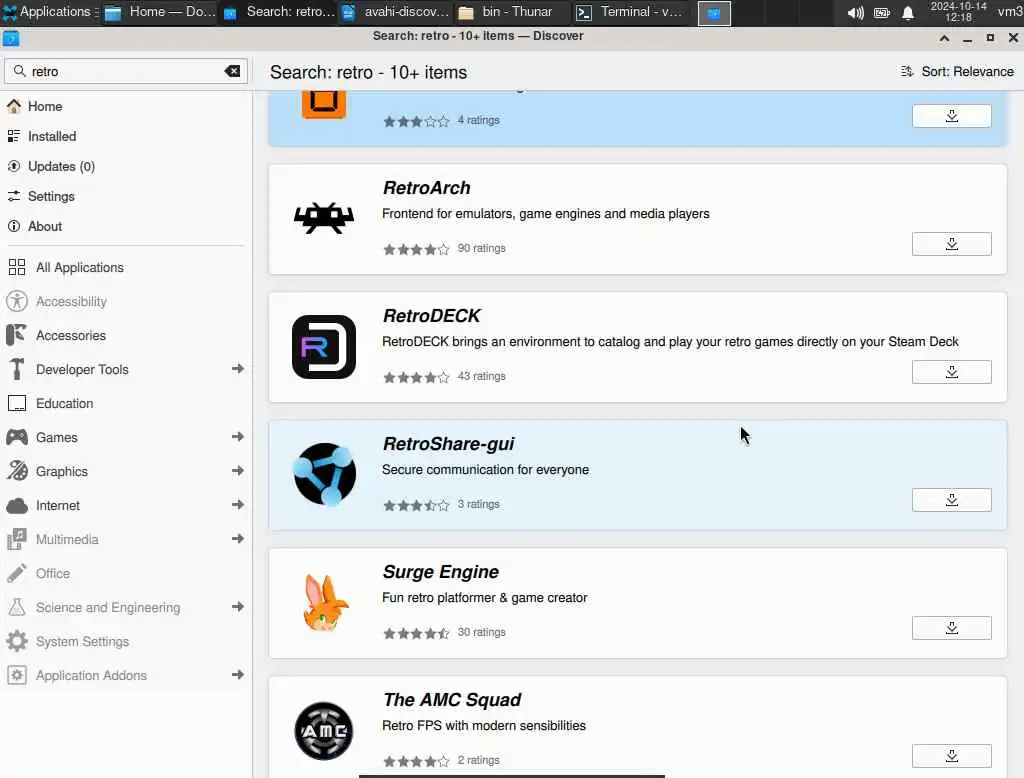Viewport: 1024px width, 778px height.
Task: Click The AMC Squad logo icon
Action: (323, 730)
